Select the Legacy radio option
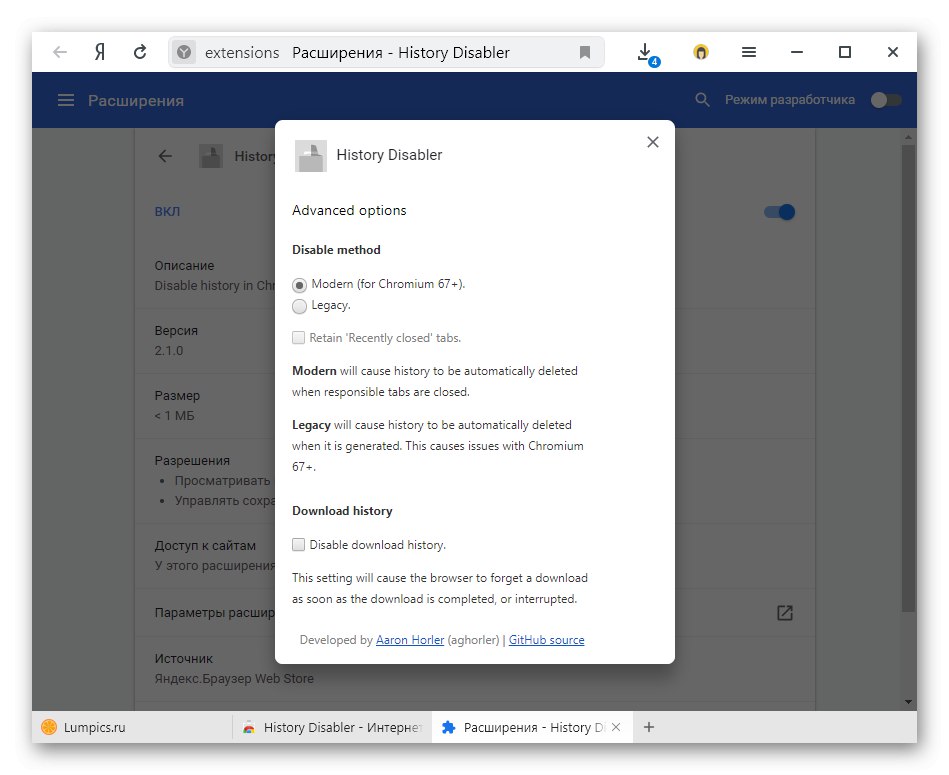Image resolution: width=949 pixels, height=775 pixels. pos(299,306)
